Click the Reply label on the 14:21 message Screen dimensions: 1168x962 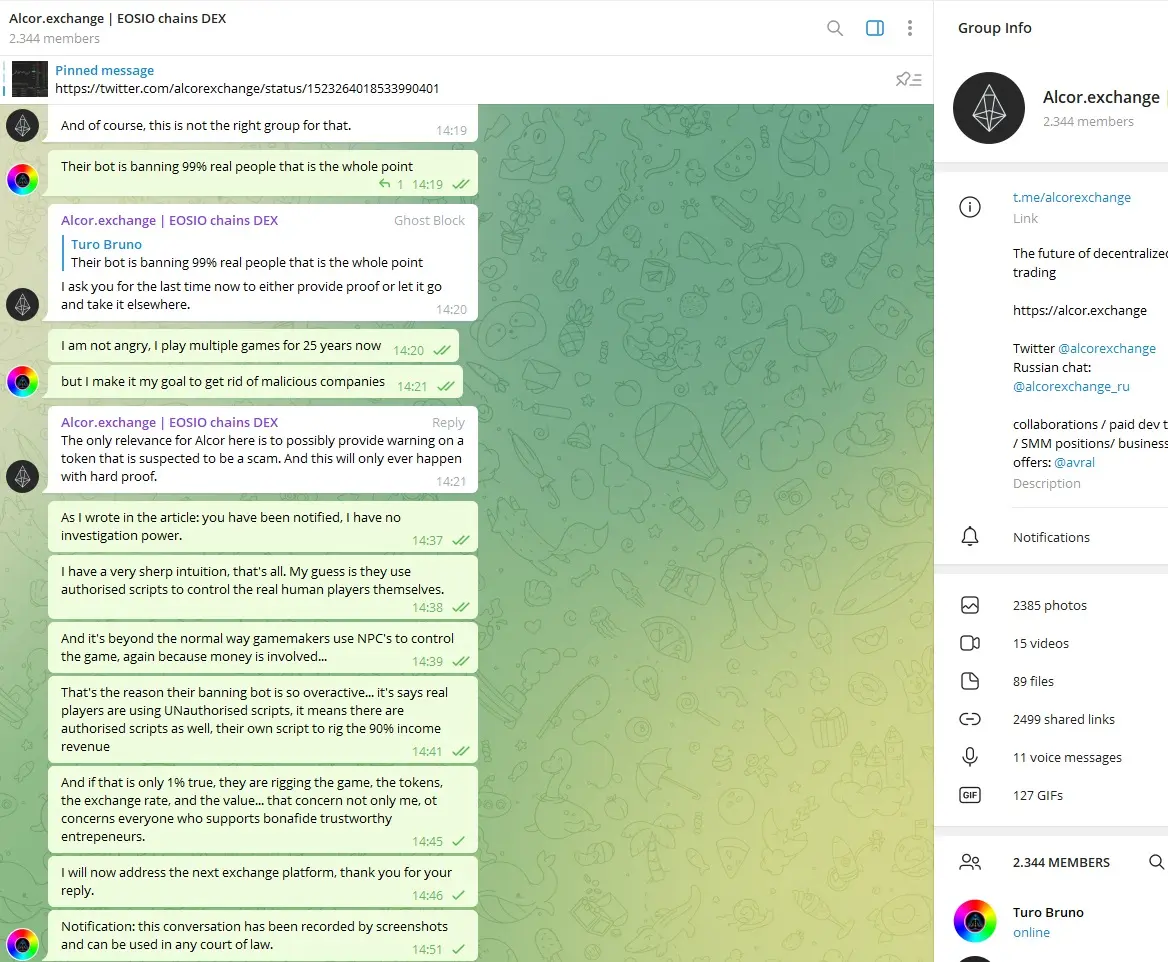coord(448,423)
